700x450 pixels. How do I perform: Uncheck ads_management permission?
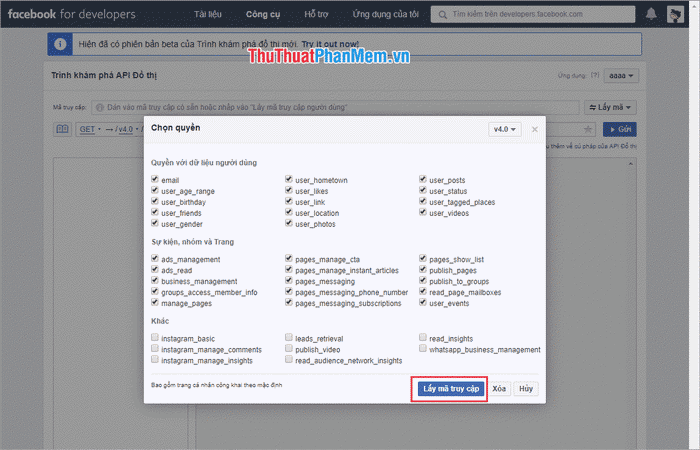155,258
